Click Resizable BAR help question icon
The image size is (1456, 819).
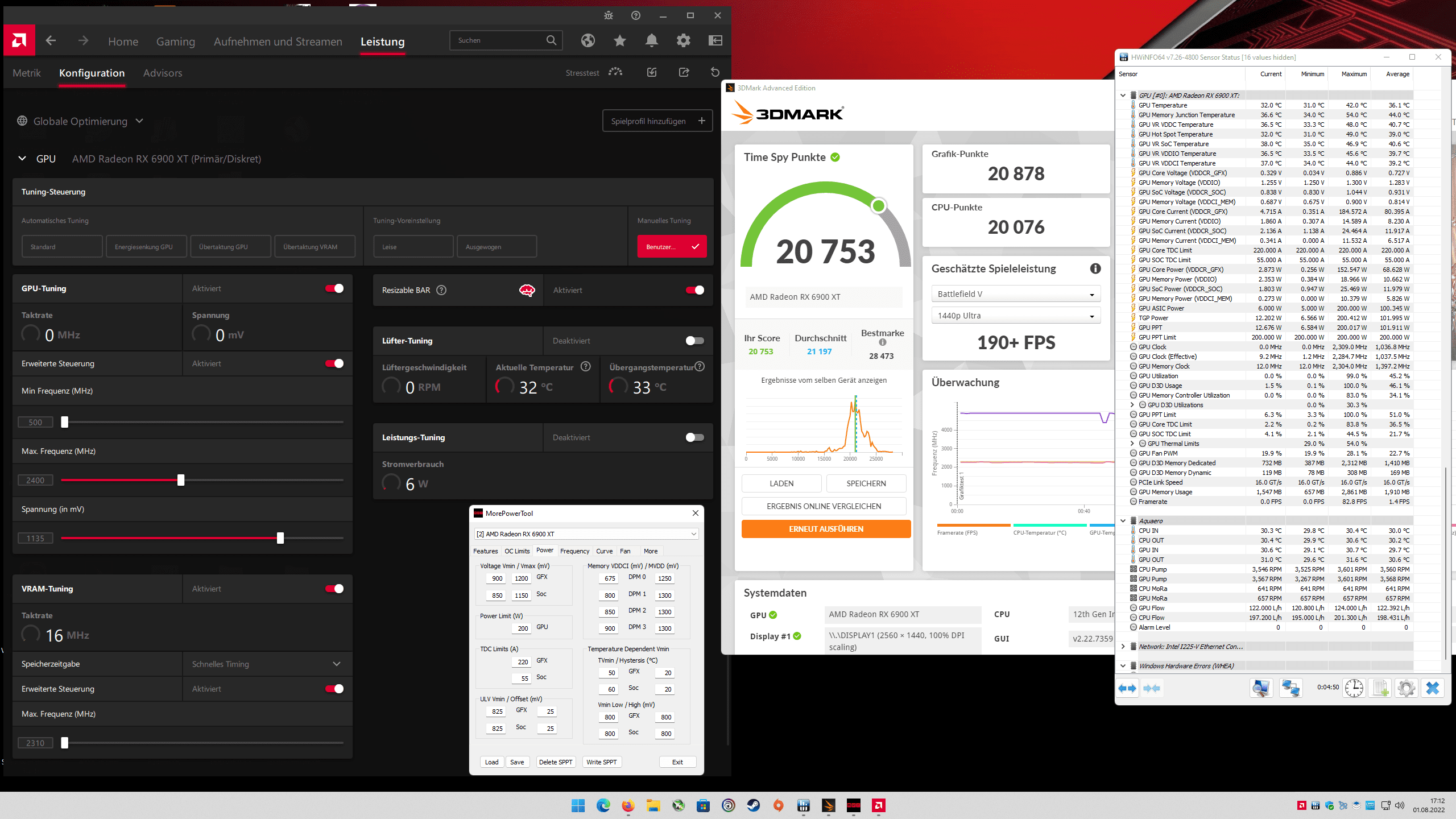tap(441, 290)
